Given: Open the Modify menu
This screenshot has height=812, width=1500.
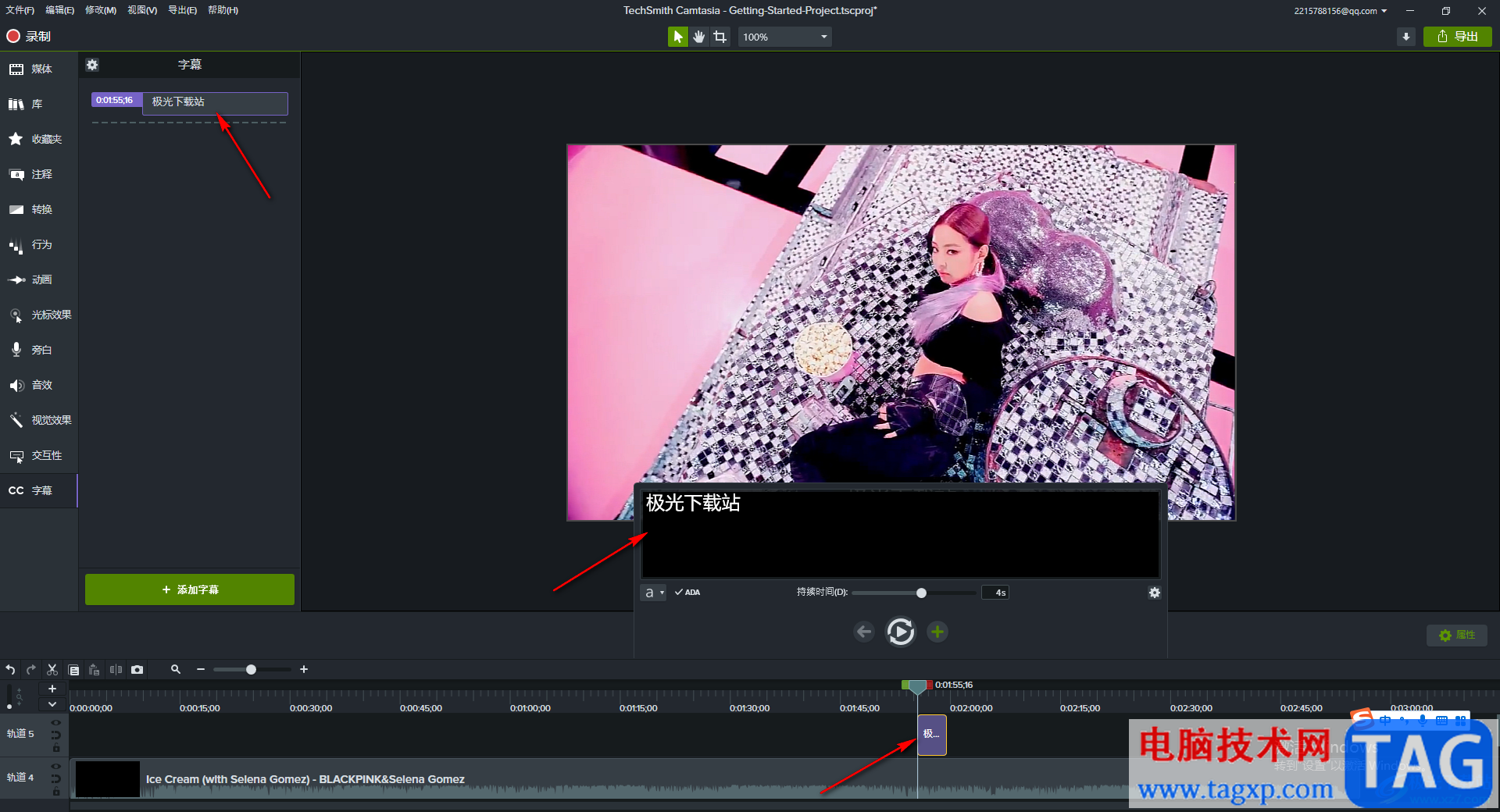Looking at the screenshot, I should [x=101, y=10].
